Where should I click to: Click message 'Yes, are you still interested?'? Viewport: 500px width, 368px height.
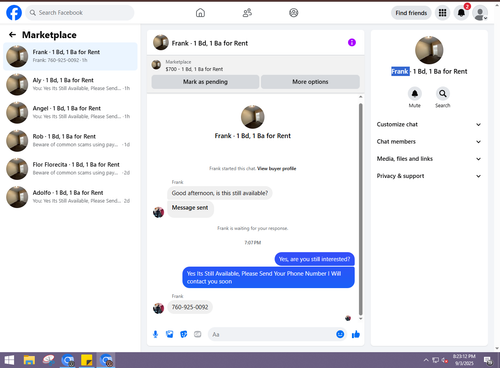(x=314, y=259)
